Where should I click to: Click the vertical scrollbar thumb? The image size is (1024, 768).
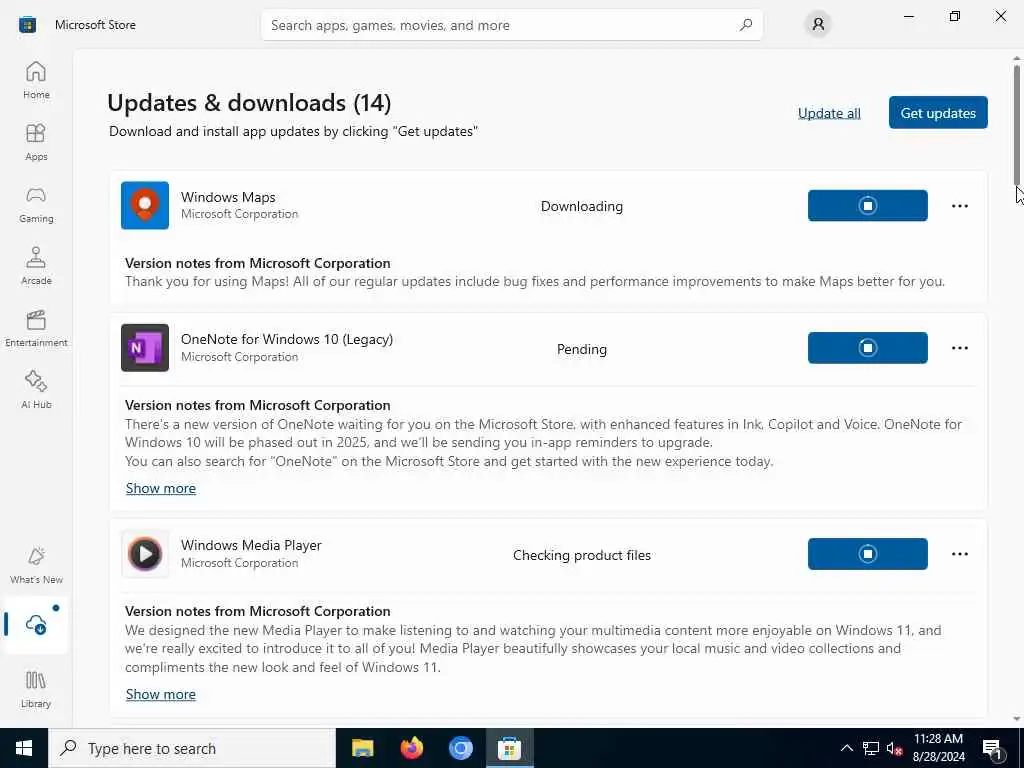[x=1017, y=124]
